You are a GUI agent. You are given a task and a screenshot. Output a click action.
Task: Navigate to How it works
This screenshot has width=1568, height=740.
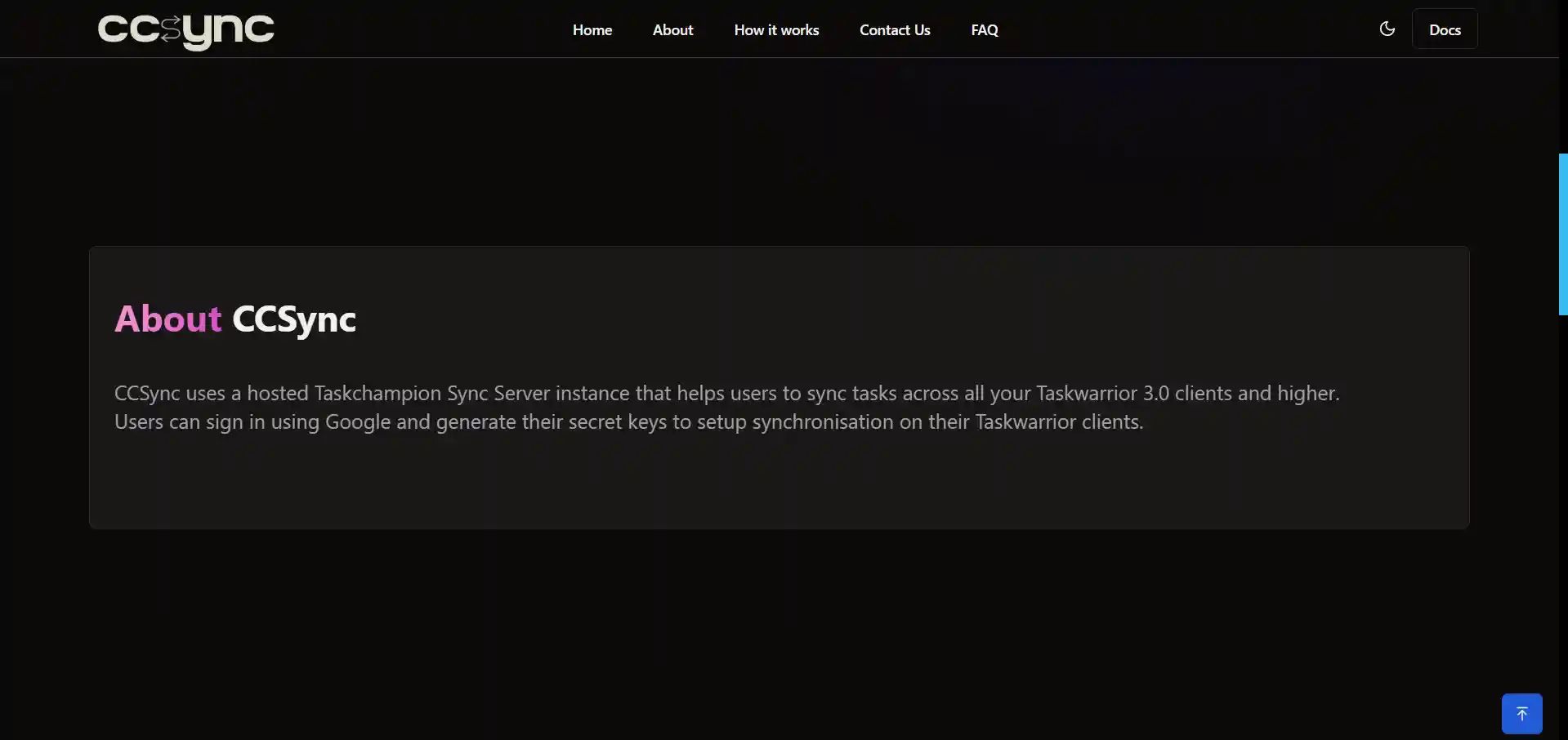[776, 30]
